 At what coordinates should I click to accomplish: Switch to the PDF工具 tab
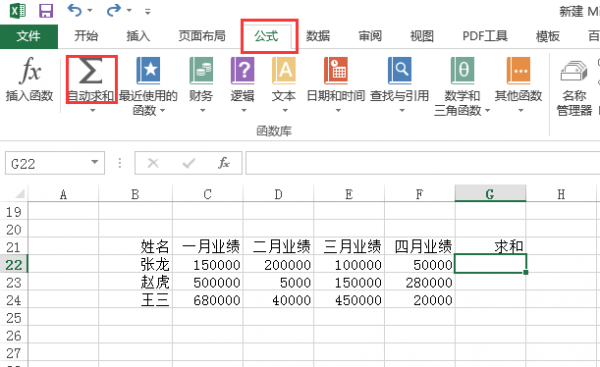[485, 36]
